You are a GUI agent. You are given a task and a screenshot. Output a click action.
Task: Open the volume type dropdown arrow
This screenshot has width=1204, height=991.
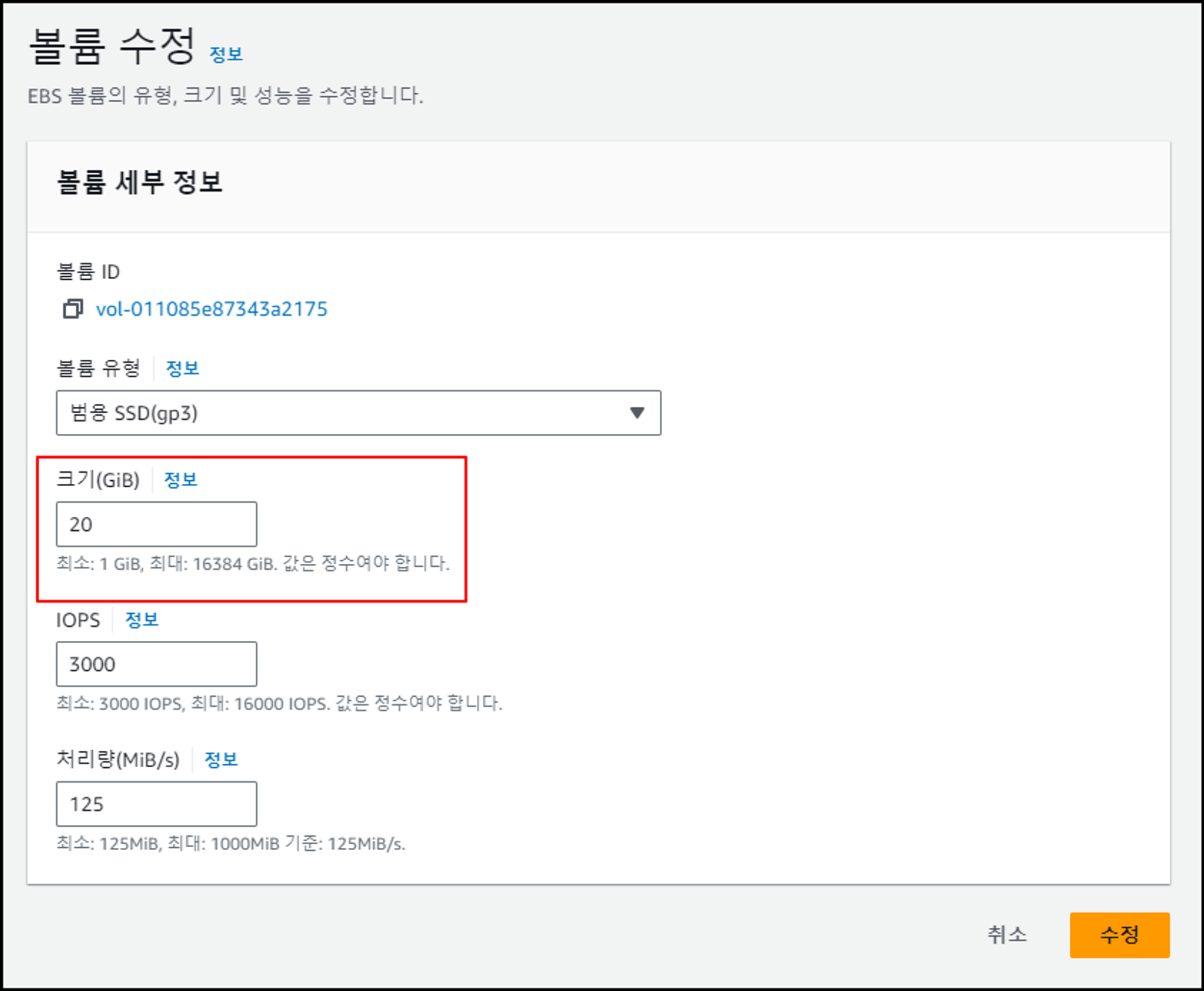(x=637, y=413)
